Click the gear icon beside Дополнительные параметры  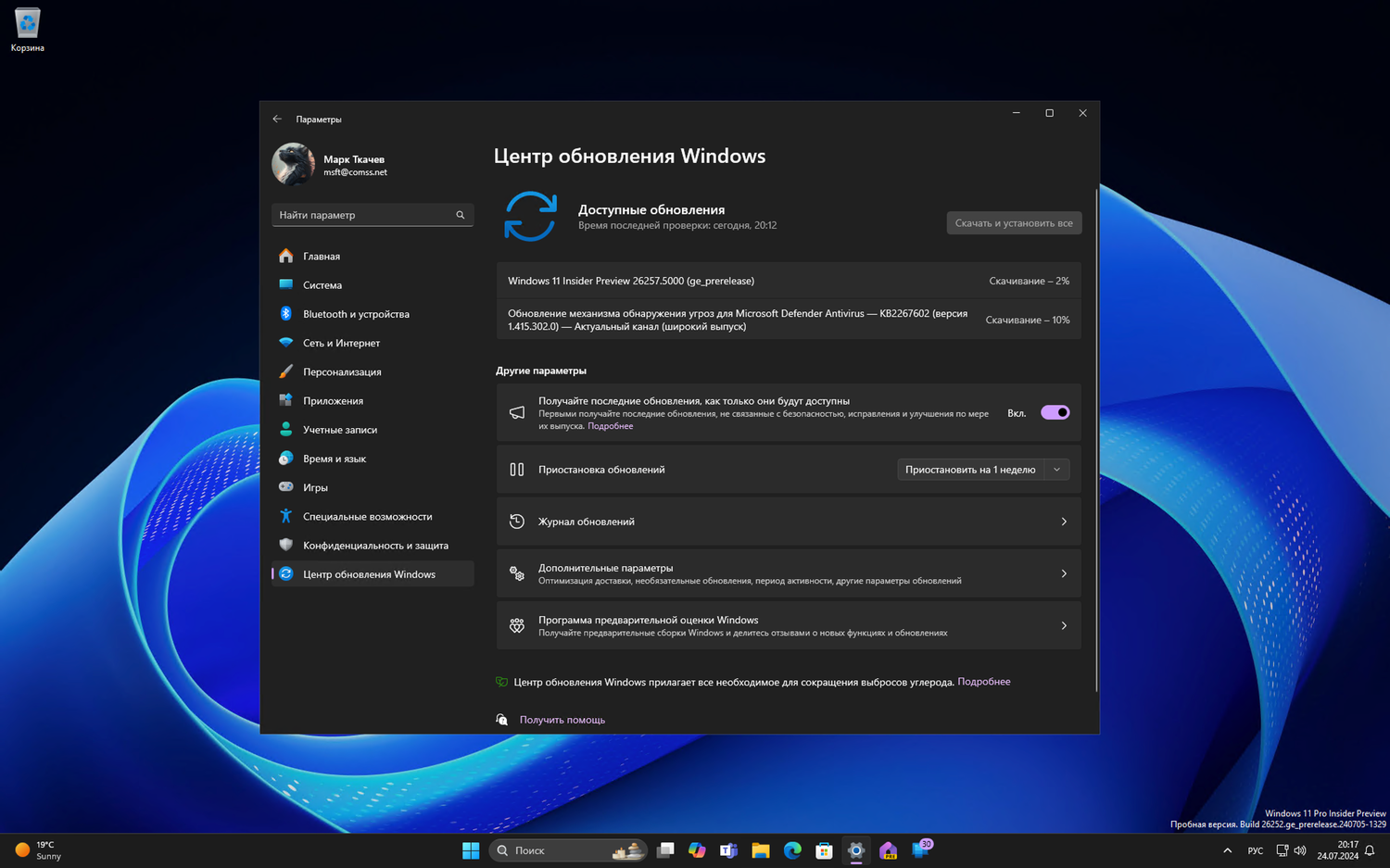pyautogui.click(x=516, y=572)
